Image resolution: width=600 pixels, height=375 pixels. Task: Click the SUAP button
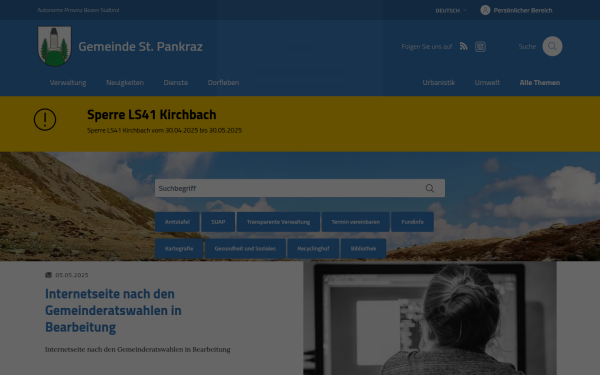[218, 222]
